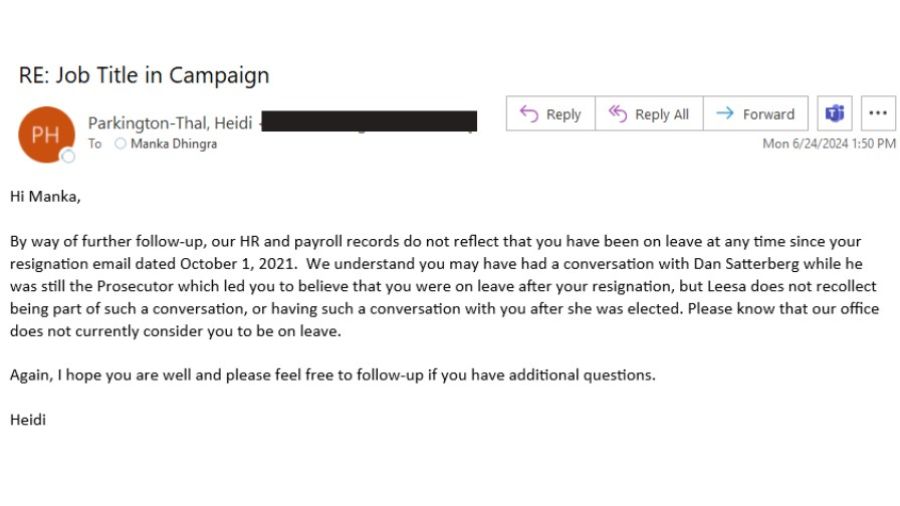Click sender name Parkington-Thal, Heidi
The image size is (900, 506).
coord(170,123)
